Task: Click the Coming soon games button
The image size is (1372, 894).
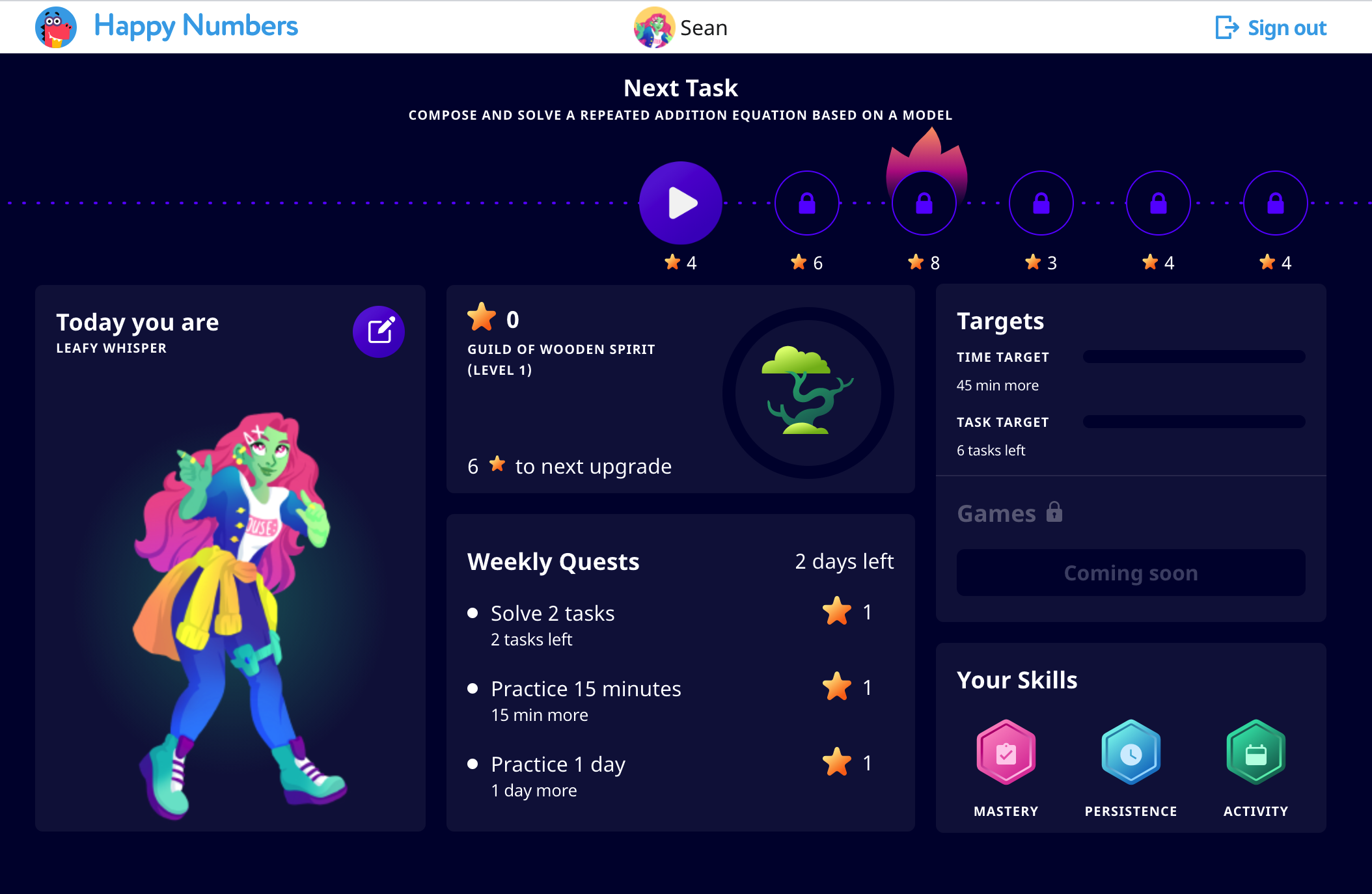Action: pos(1131,573)
